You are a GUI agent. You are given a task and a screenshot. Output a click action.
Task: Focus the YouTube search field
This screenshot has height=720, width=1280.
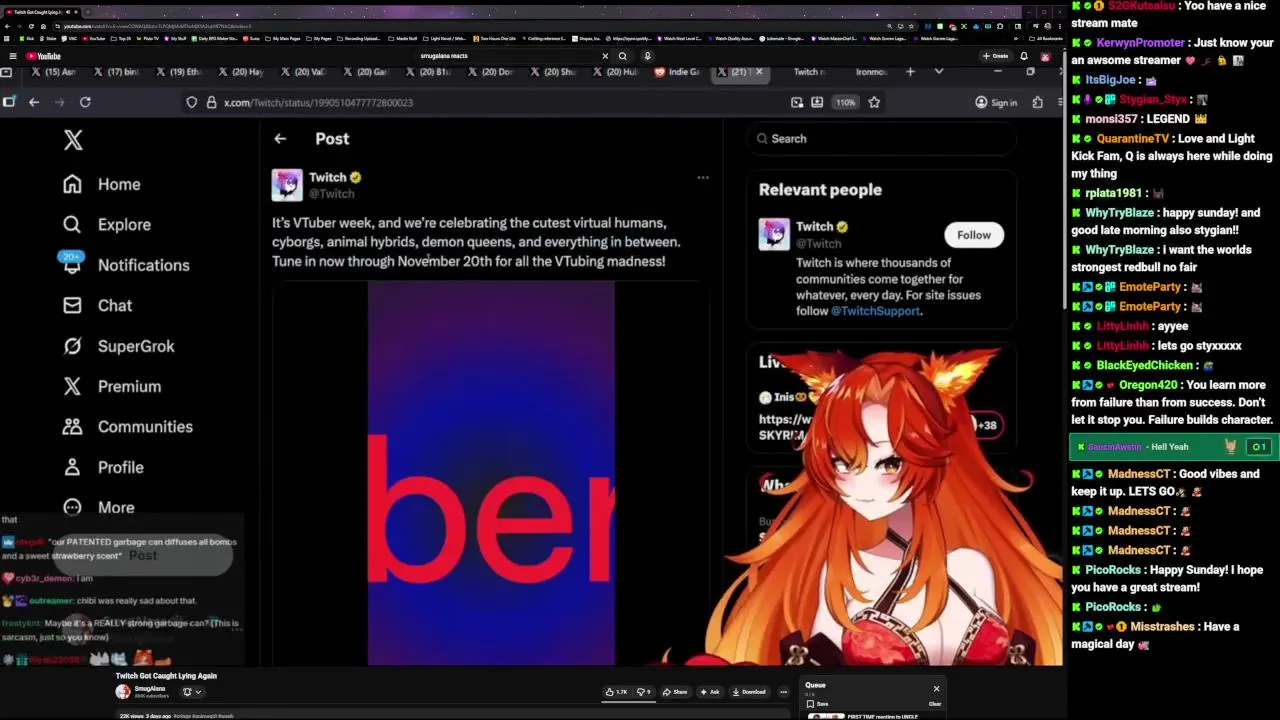[505, 56]
